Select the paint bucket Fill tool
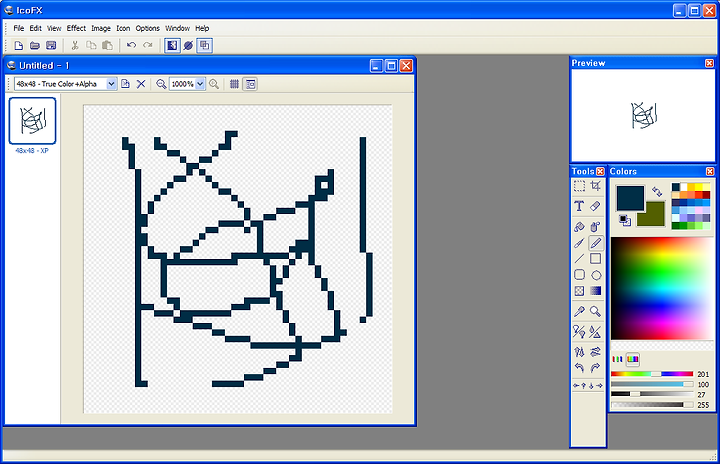The image size is (720, 464). (579, 226)
